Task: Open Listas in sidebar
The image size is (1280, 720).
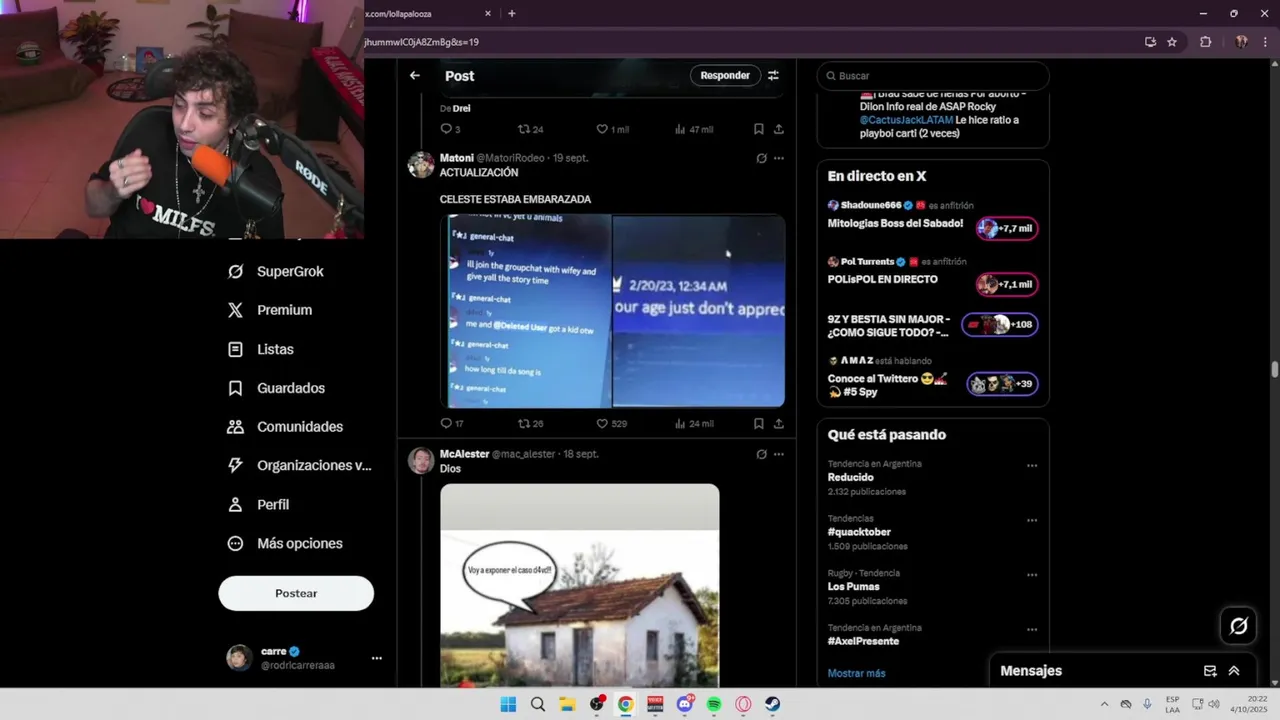Action: 261,349
